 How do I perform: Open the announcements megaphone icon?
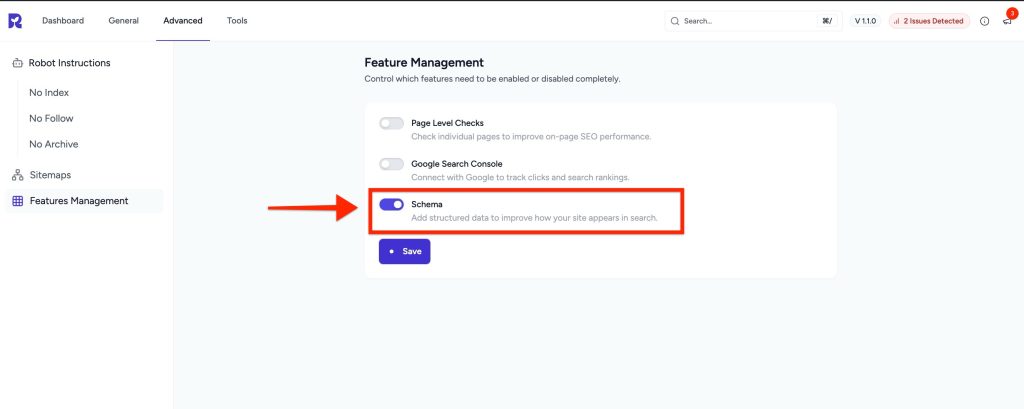pyautogui.click(x=1007, y=21)
